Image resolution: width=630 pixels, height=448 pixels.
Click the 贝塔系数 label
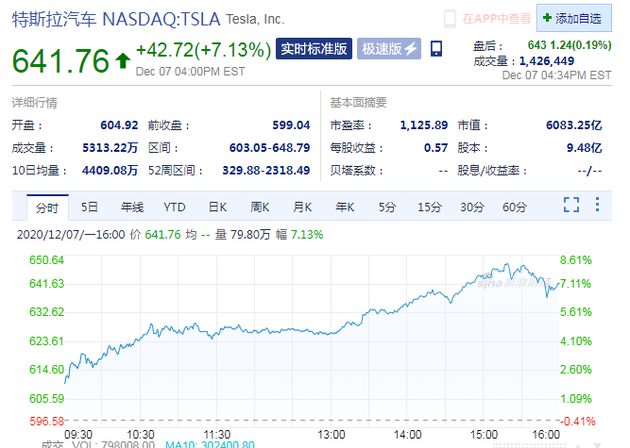[x=356, y=170]
